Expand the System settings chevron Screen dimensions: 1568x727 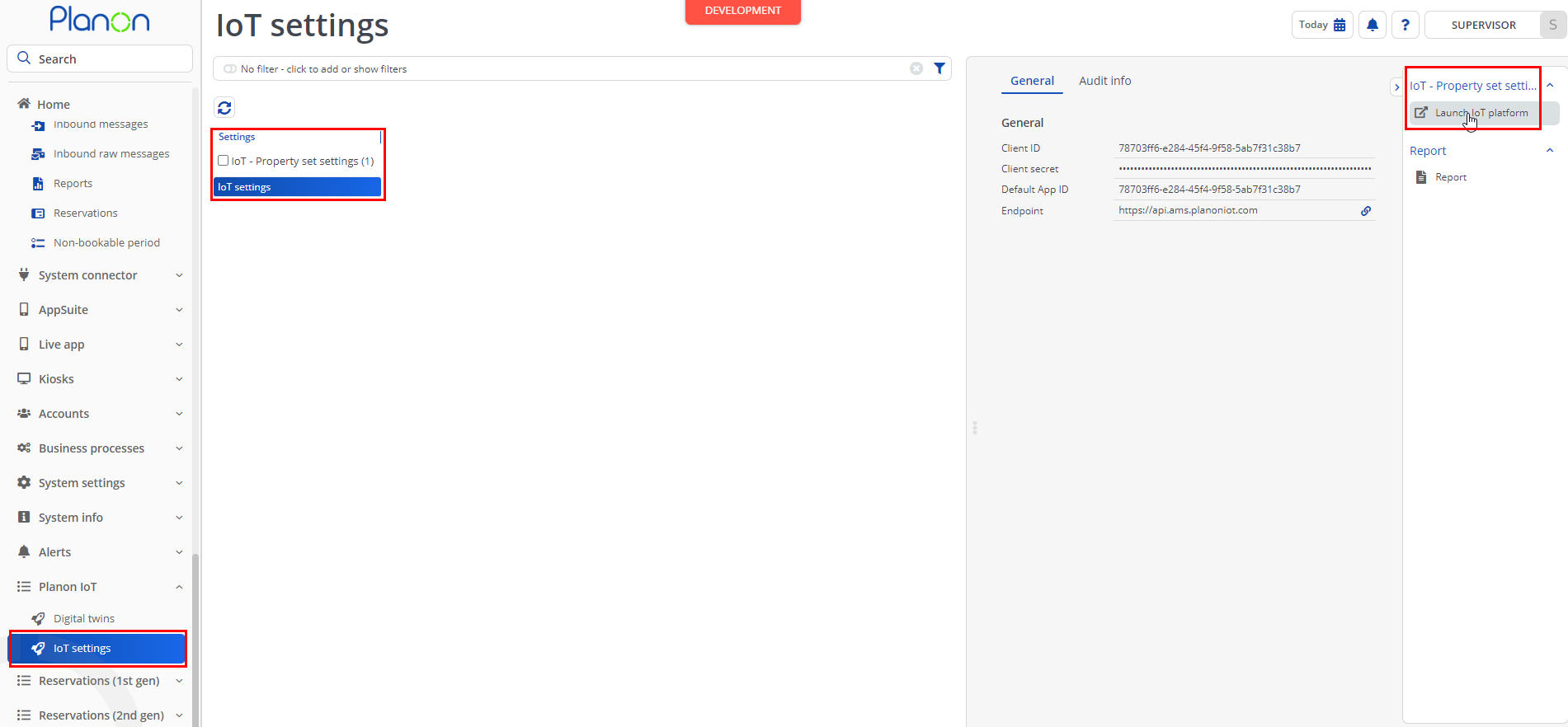coord(179,483)
